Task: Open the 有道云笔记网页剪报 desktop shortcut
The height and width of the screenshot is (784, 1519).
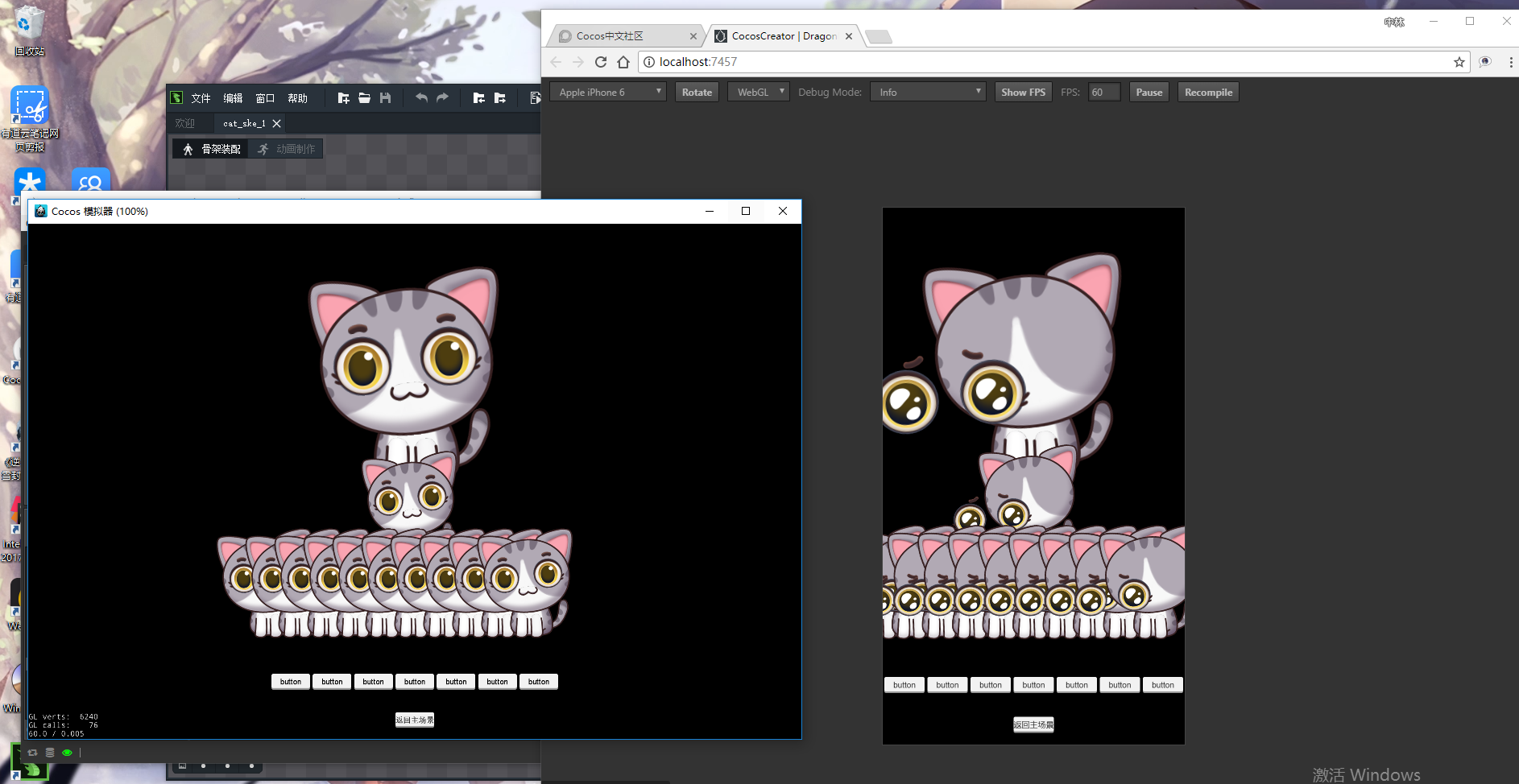Action: [x=30, y=118]
